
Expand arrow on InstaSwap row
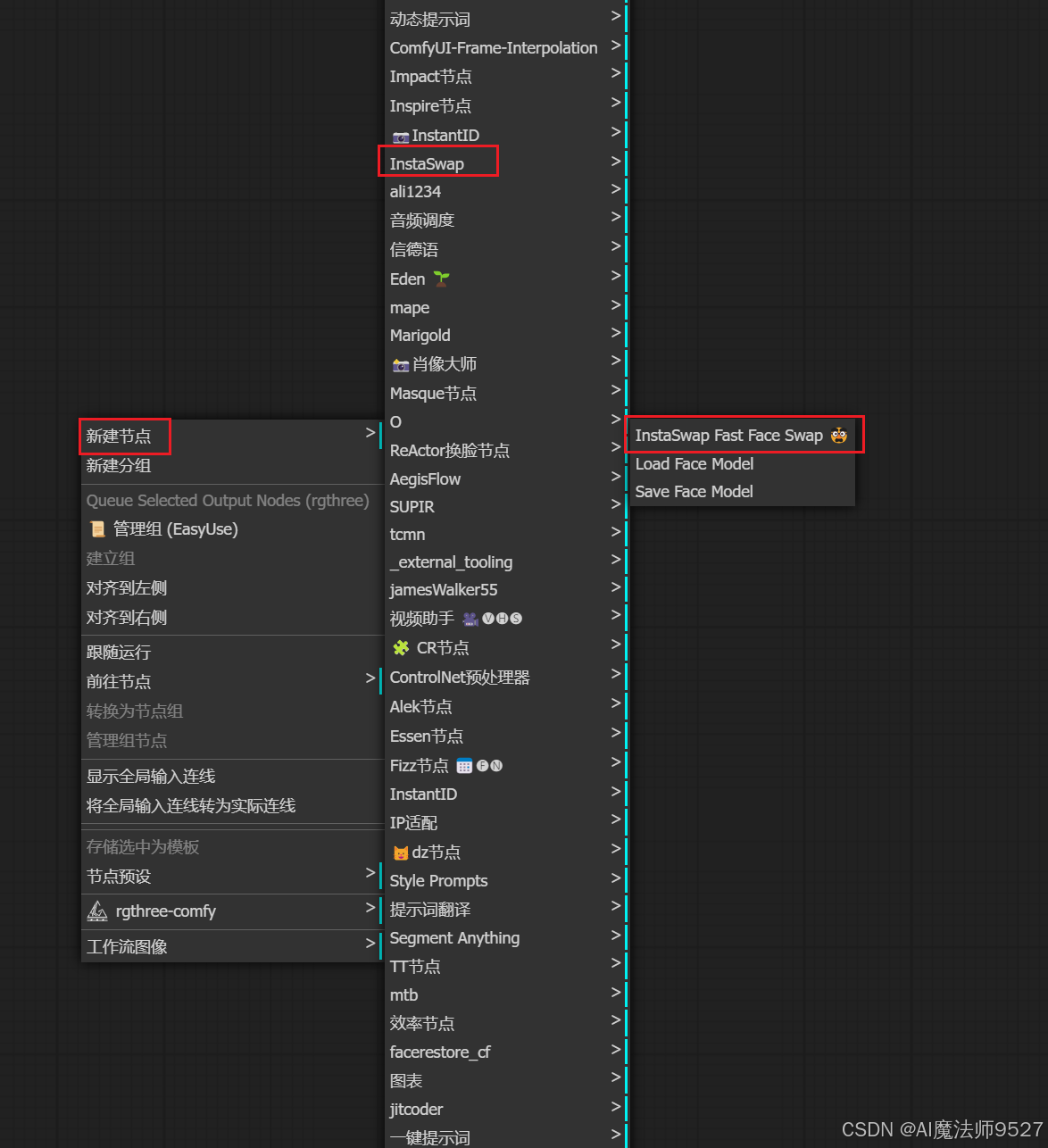click(x=616, y=162)
